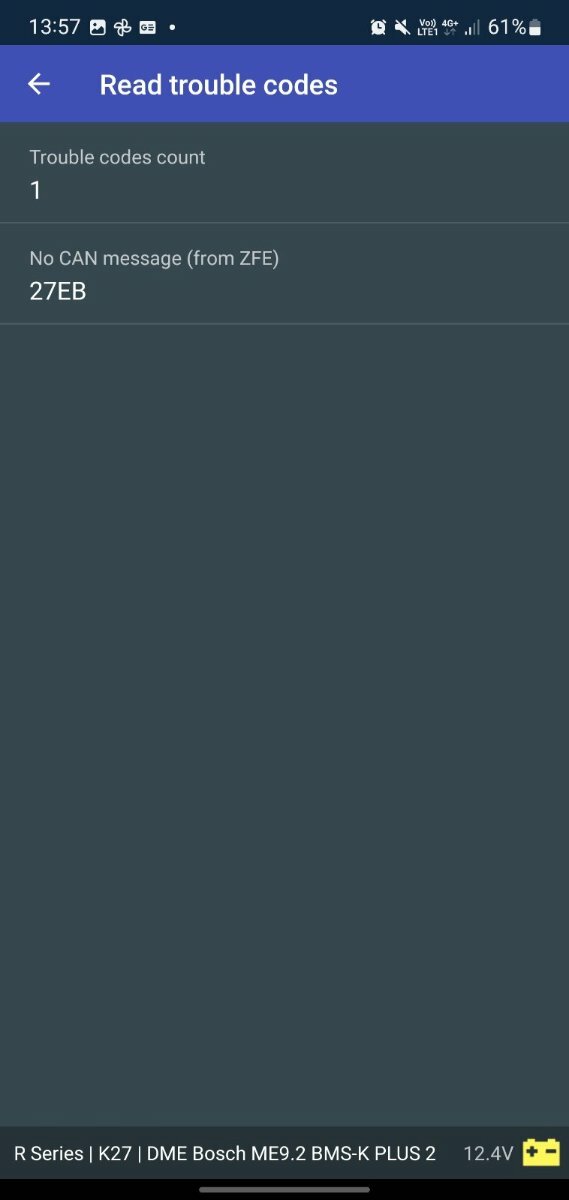Tap the 27EB fault code value

tap(58, 292)
